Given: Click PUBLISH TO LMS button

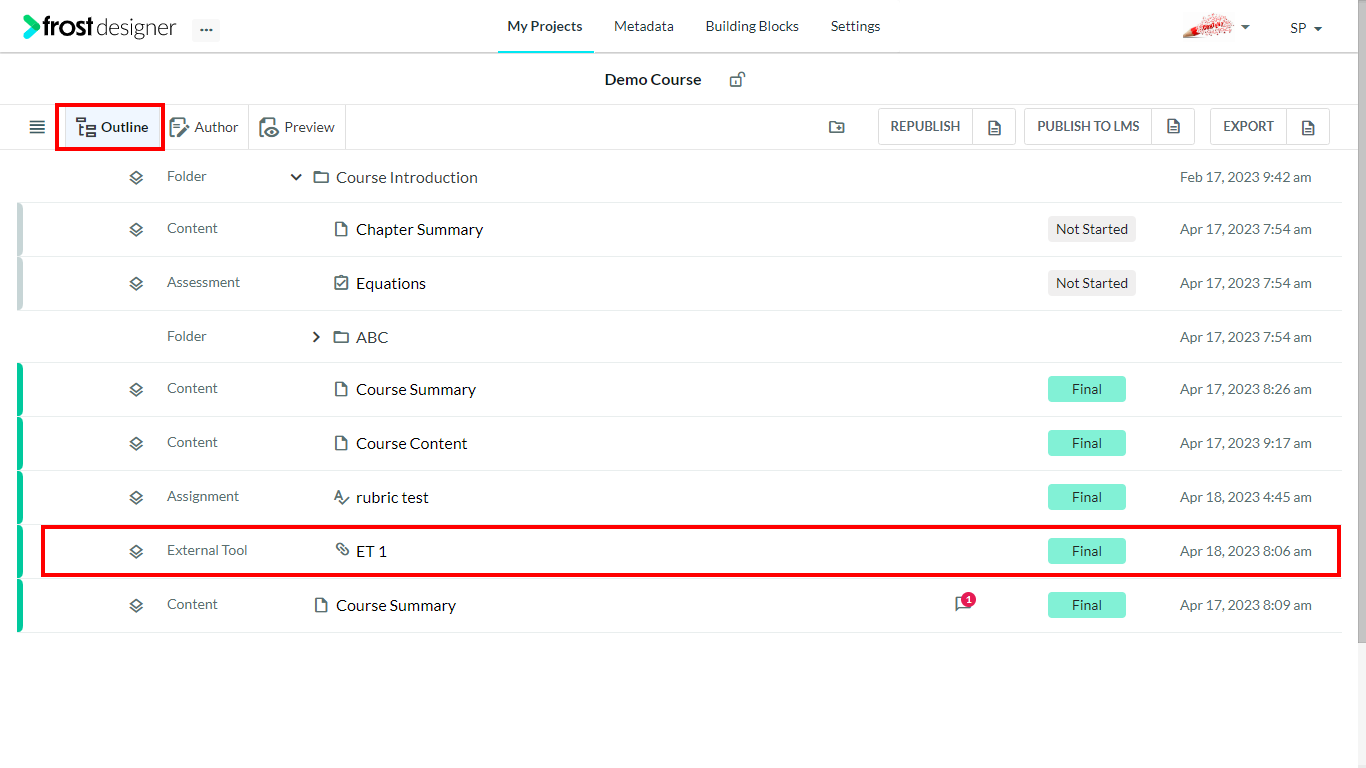Looking at the screenshot, I should 1088,127.
